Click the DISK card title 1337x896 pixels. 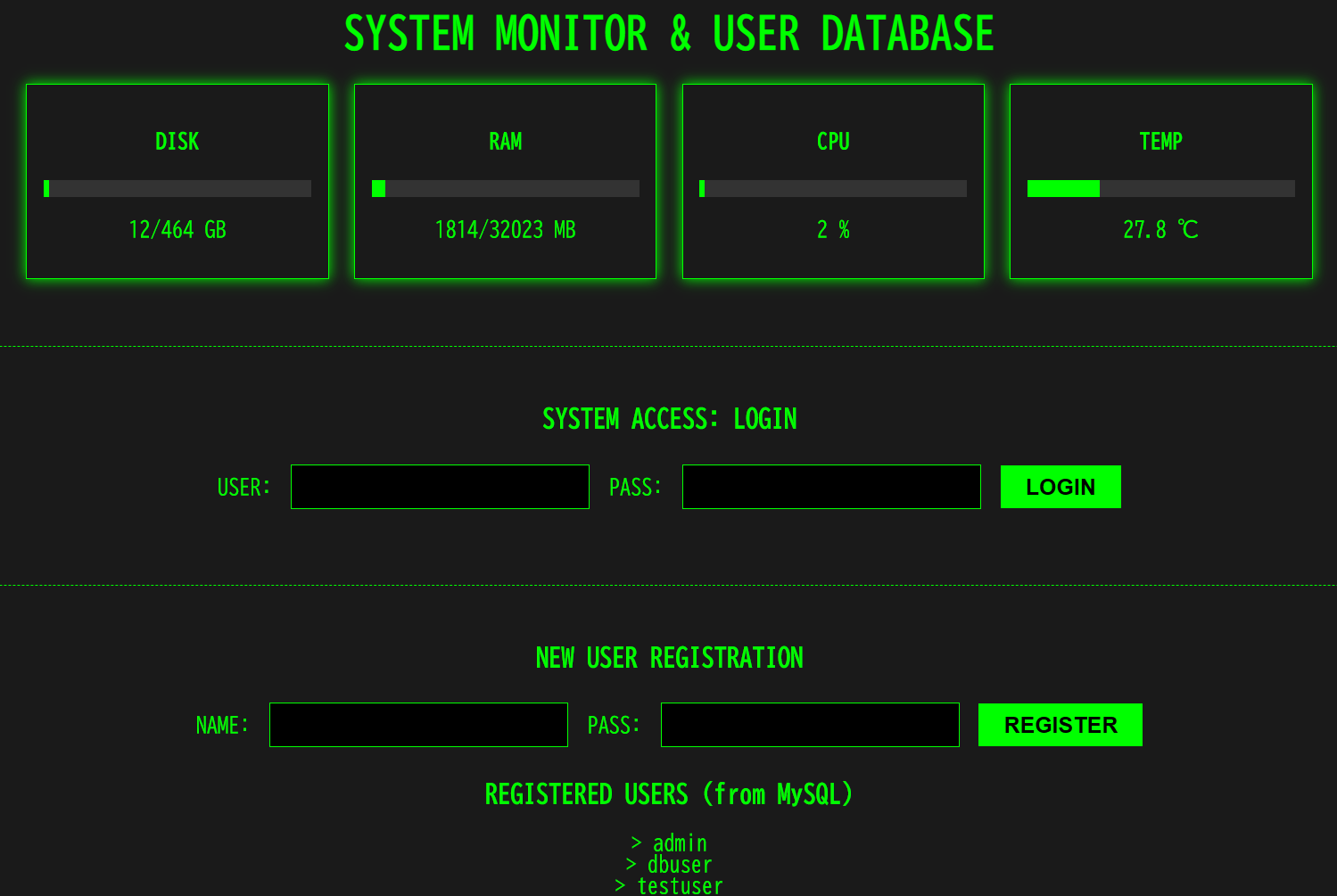tap(177, 142)
